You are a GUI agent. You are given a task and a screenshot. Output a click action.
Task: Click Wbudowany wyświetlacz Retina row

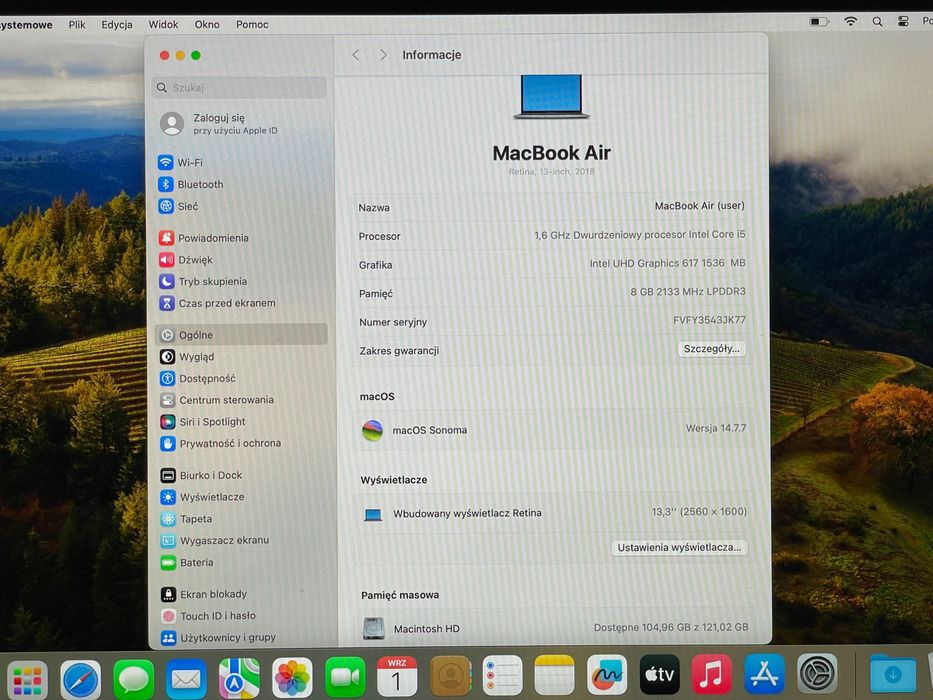point(554,512)
